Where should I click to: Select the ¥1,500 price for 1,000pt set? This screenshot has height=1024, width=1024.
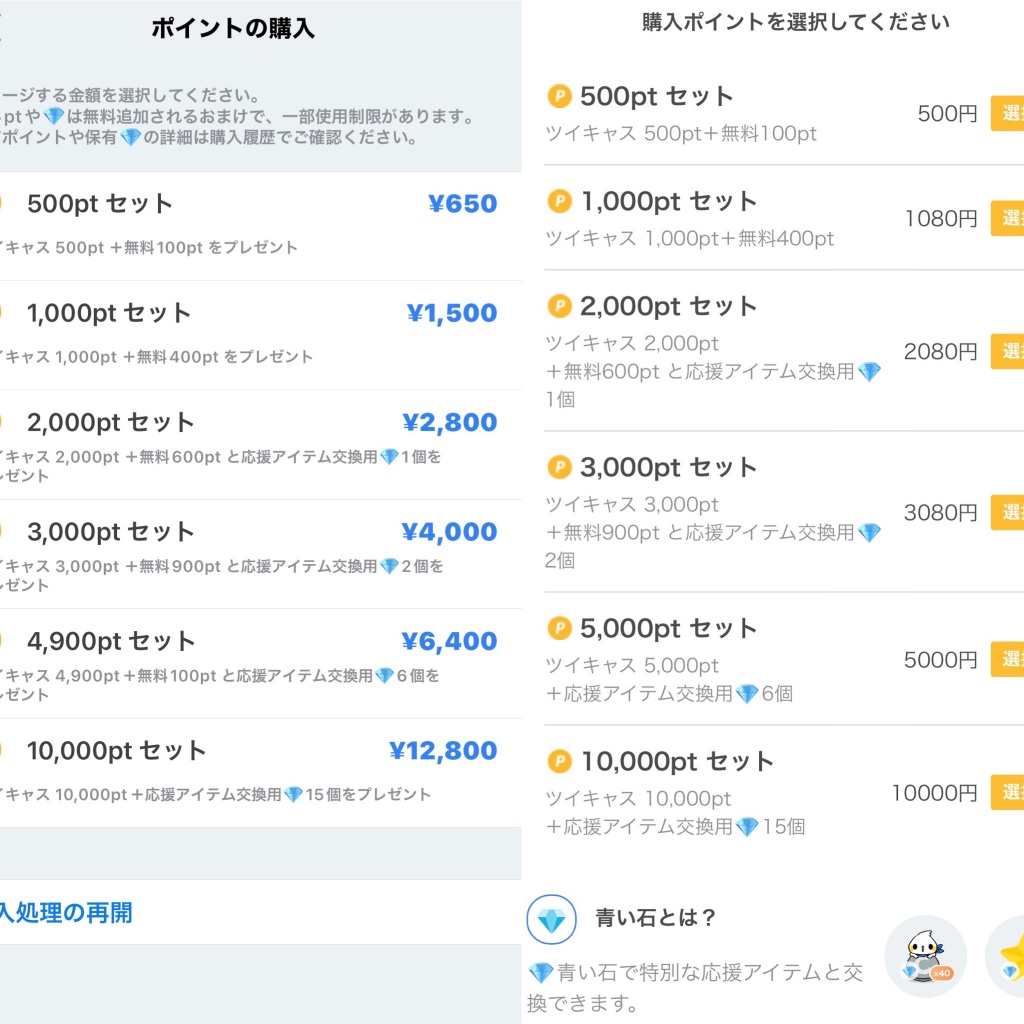[x=451, y=313]
